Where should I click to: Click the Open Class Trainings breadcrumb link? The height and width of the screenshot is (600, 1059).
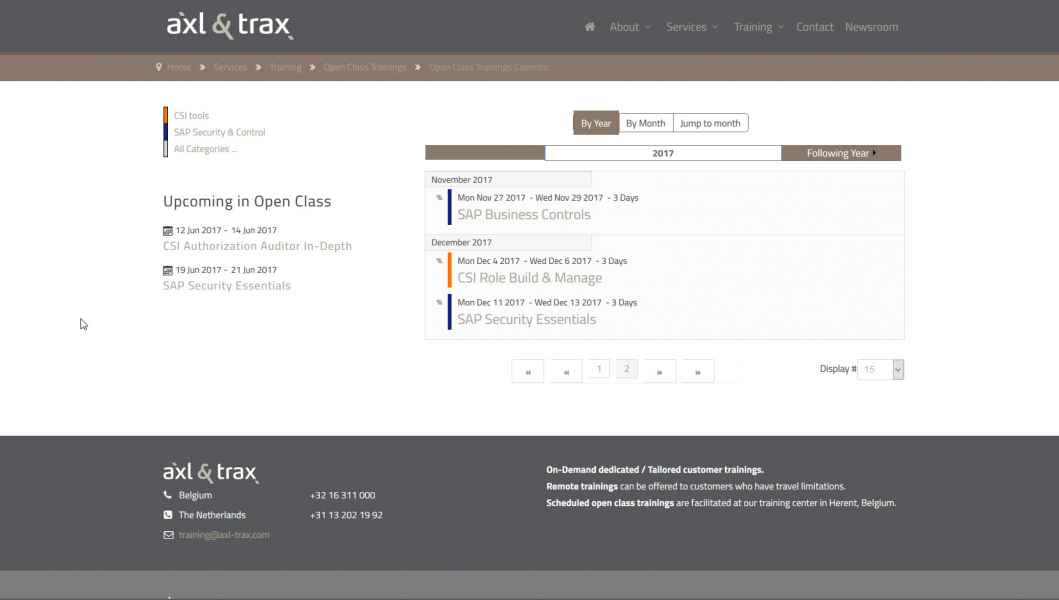coord(365,68)
